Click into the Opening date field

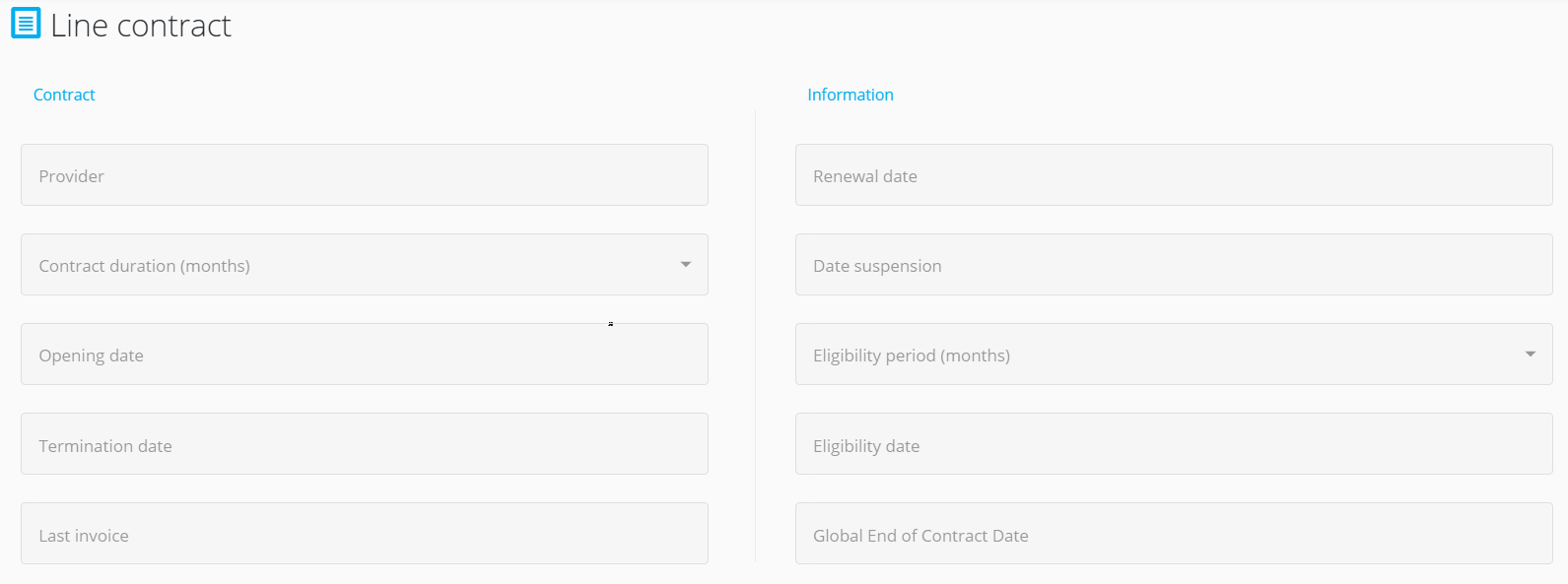click(365, 354)
